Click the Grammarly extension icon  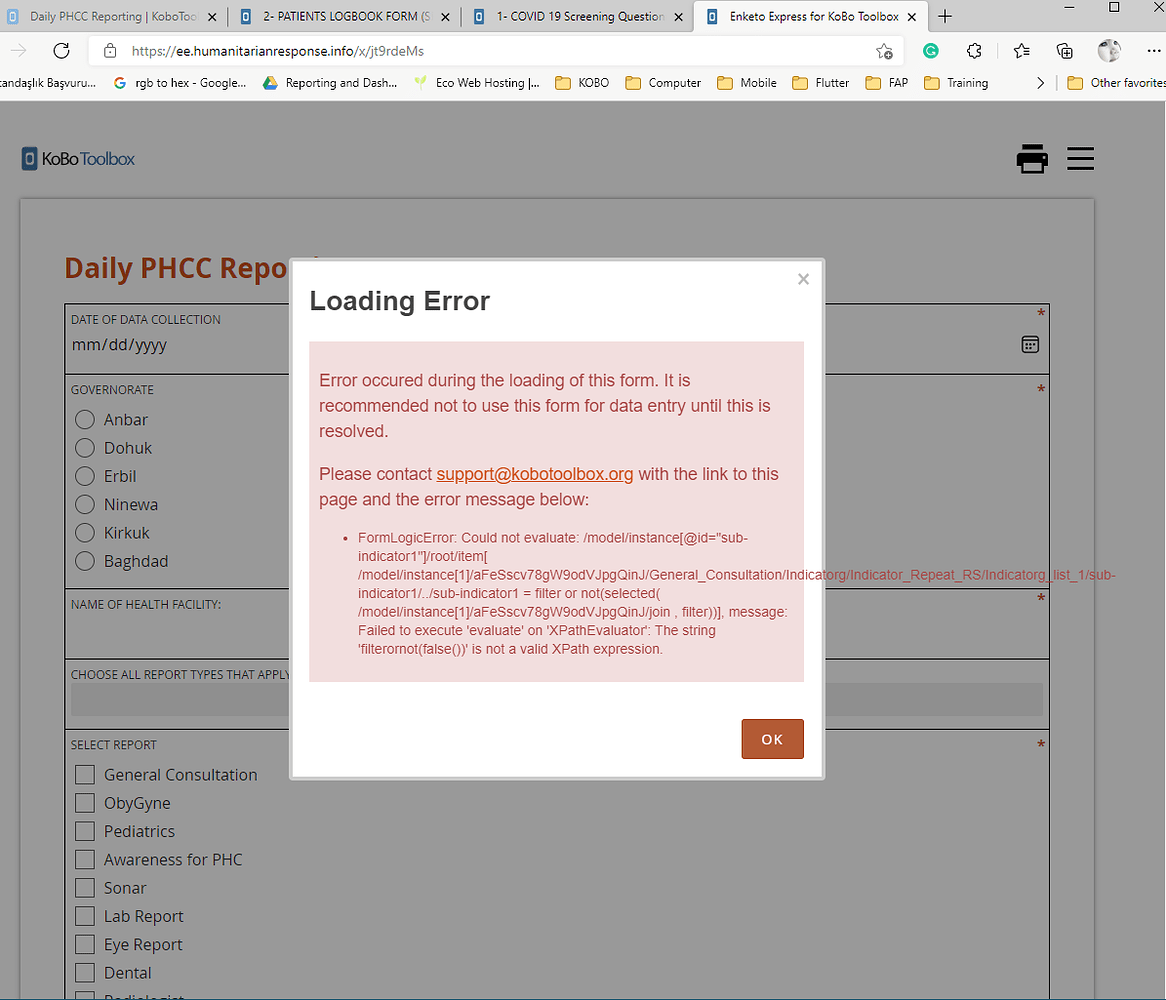pyautogui.click(x=930, y=51)
